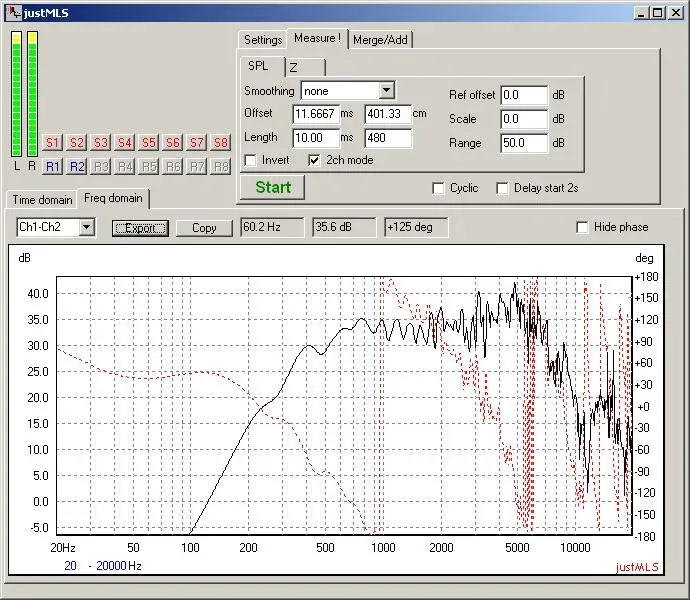Image resolution: width=690 pixels, height=600 pixels.
Task: Click the greyed R8 recall button
Action: coord(220,166)
